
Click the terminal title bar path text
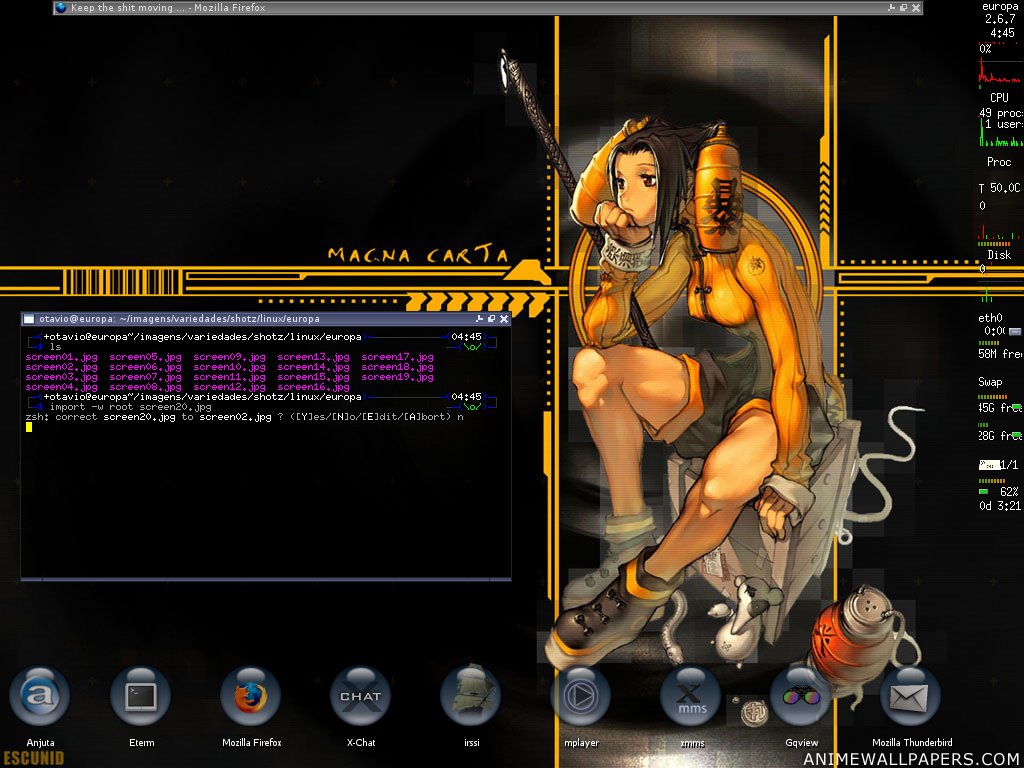tap(180, 319)
